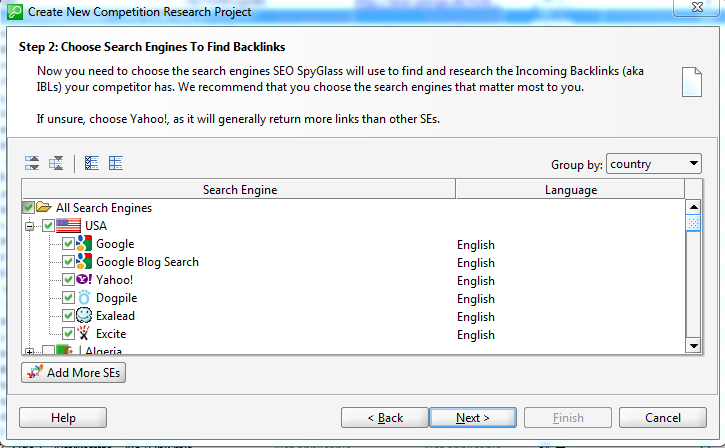Click the Exalead smiley icon
The width and height of the screenshot is (725, 448).
[x=84, y=315]
